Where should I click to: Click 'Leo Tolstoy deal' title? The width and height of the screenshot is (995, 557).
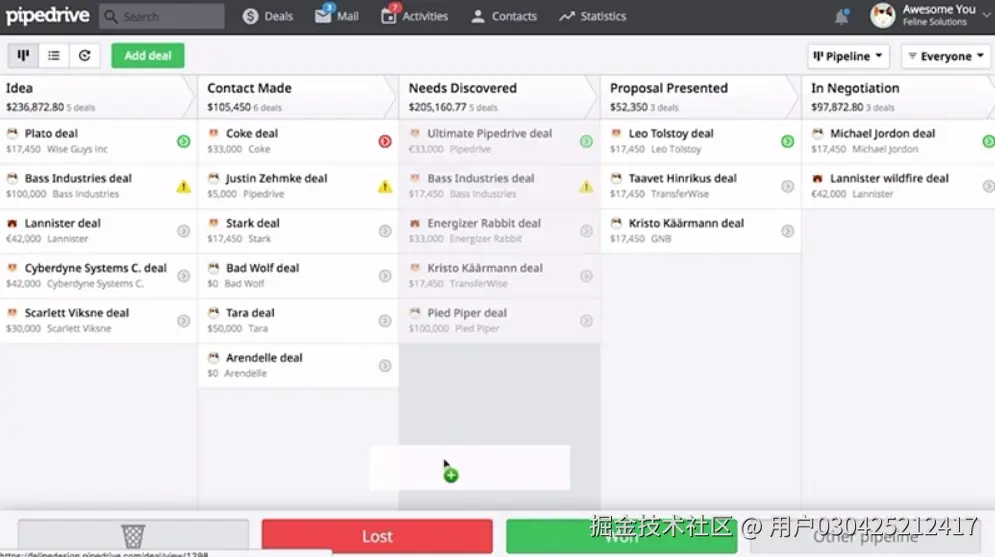pyautogui.click(x=671, y=133)
